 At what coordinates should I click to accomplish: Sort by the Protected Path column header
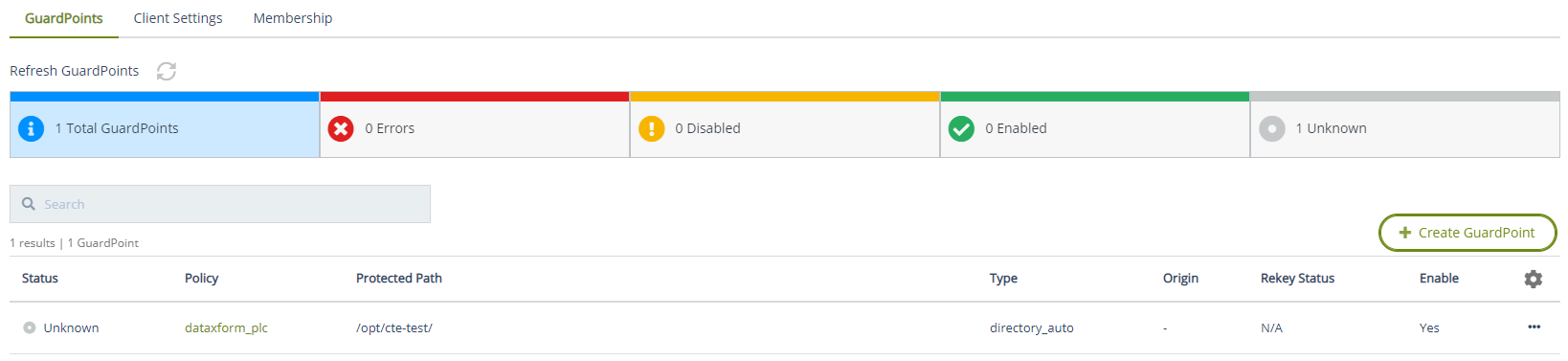[399, 279]
